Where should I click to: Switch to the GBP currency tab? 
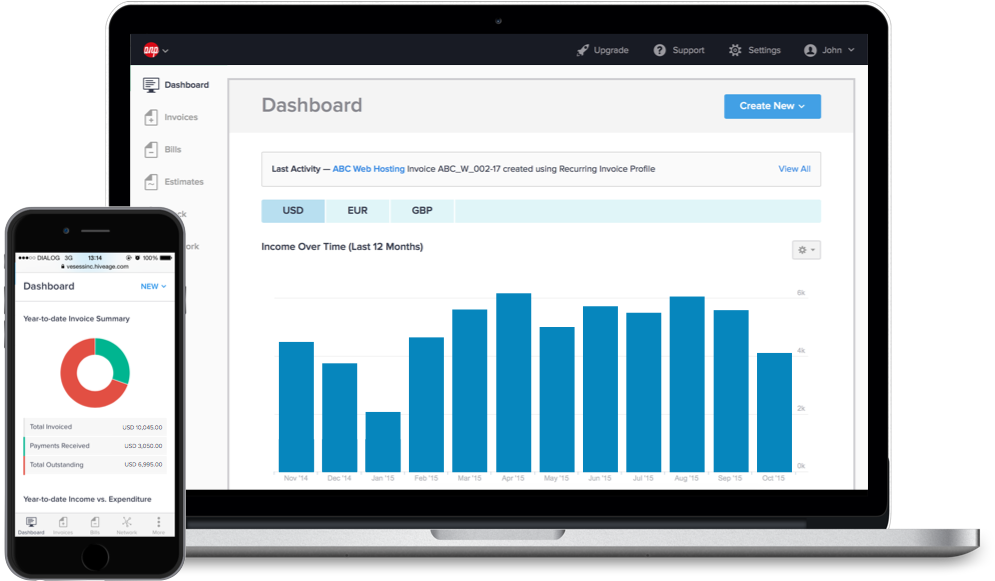422,211
